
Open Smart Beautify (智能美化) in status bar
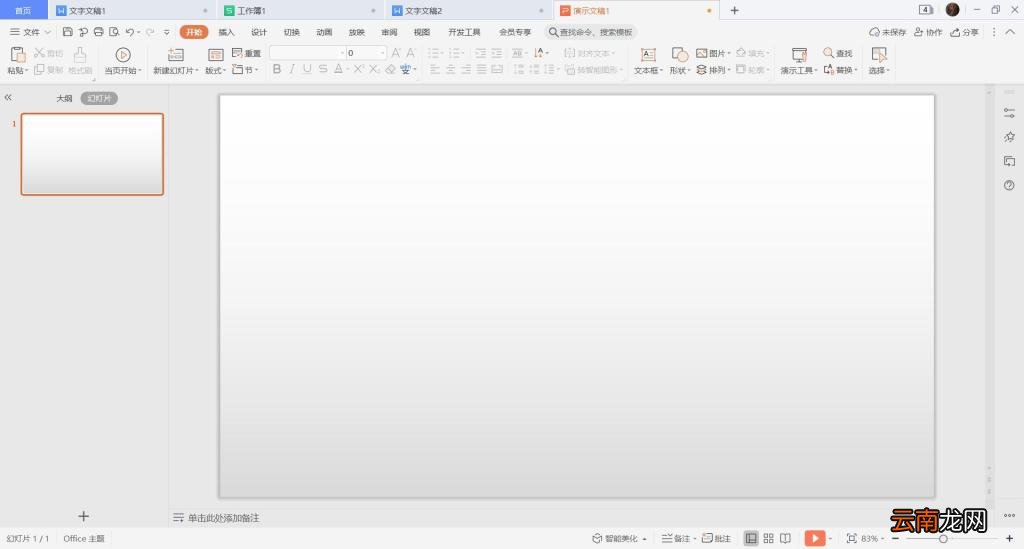tap(619, 539)
